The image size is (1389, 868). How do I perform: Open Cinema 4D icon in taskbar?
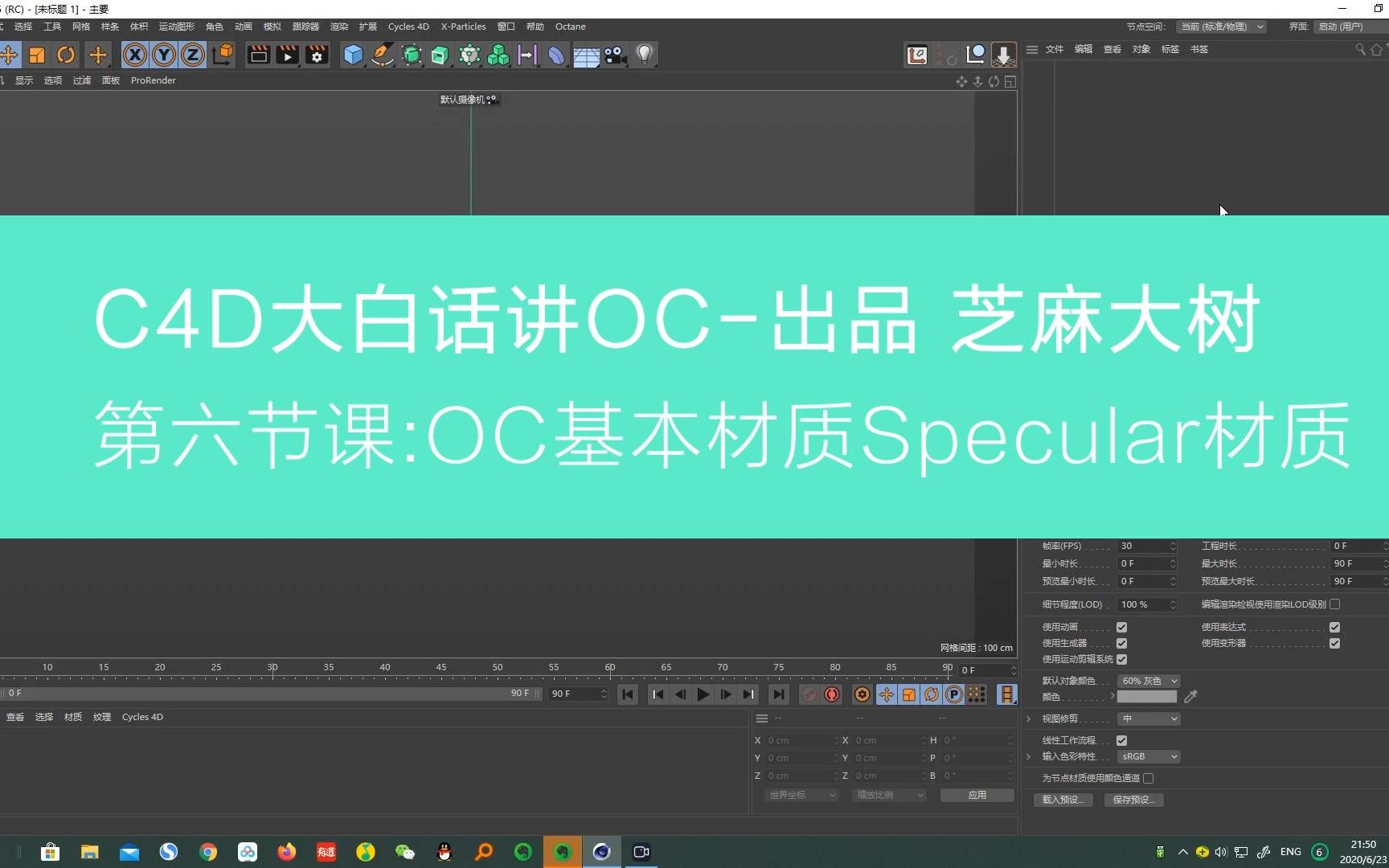pos(601,852)
